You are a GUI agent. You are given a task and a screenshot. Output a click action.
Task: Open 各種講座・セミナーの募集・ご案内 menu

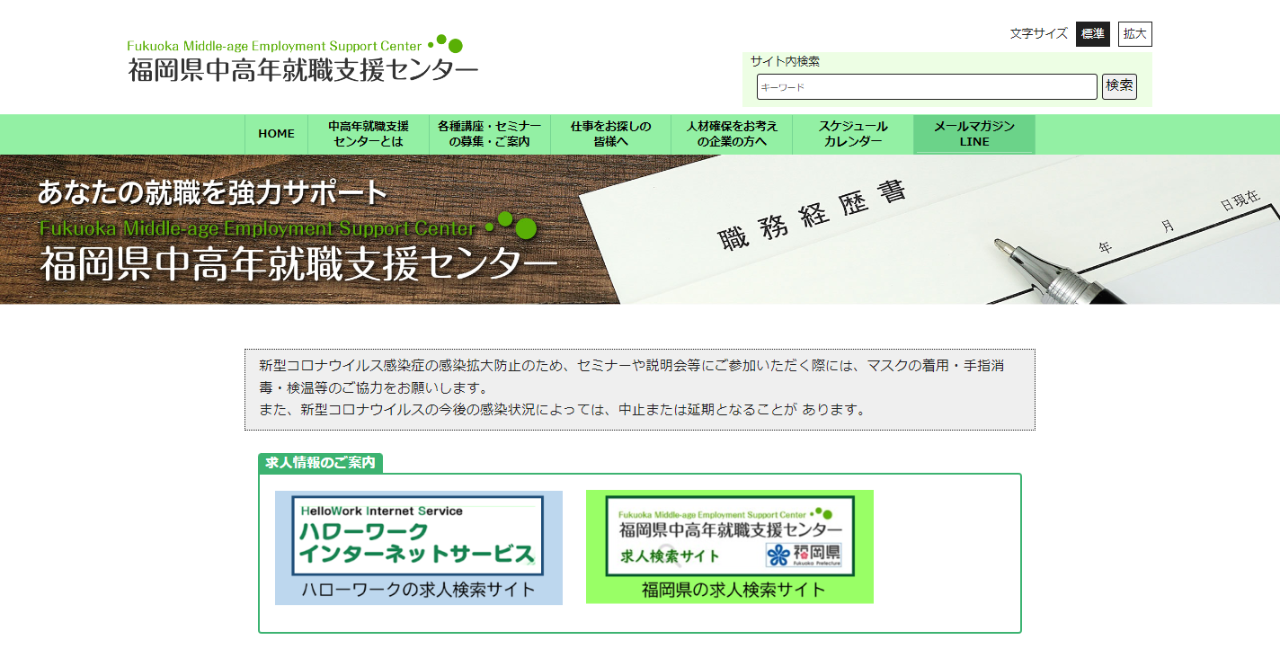pos(490,134)
